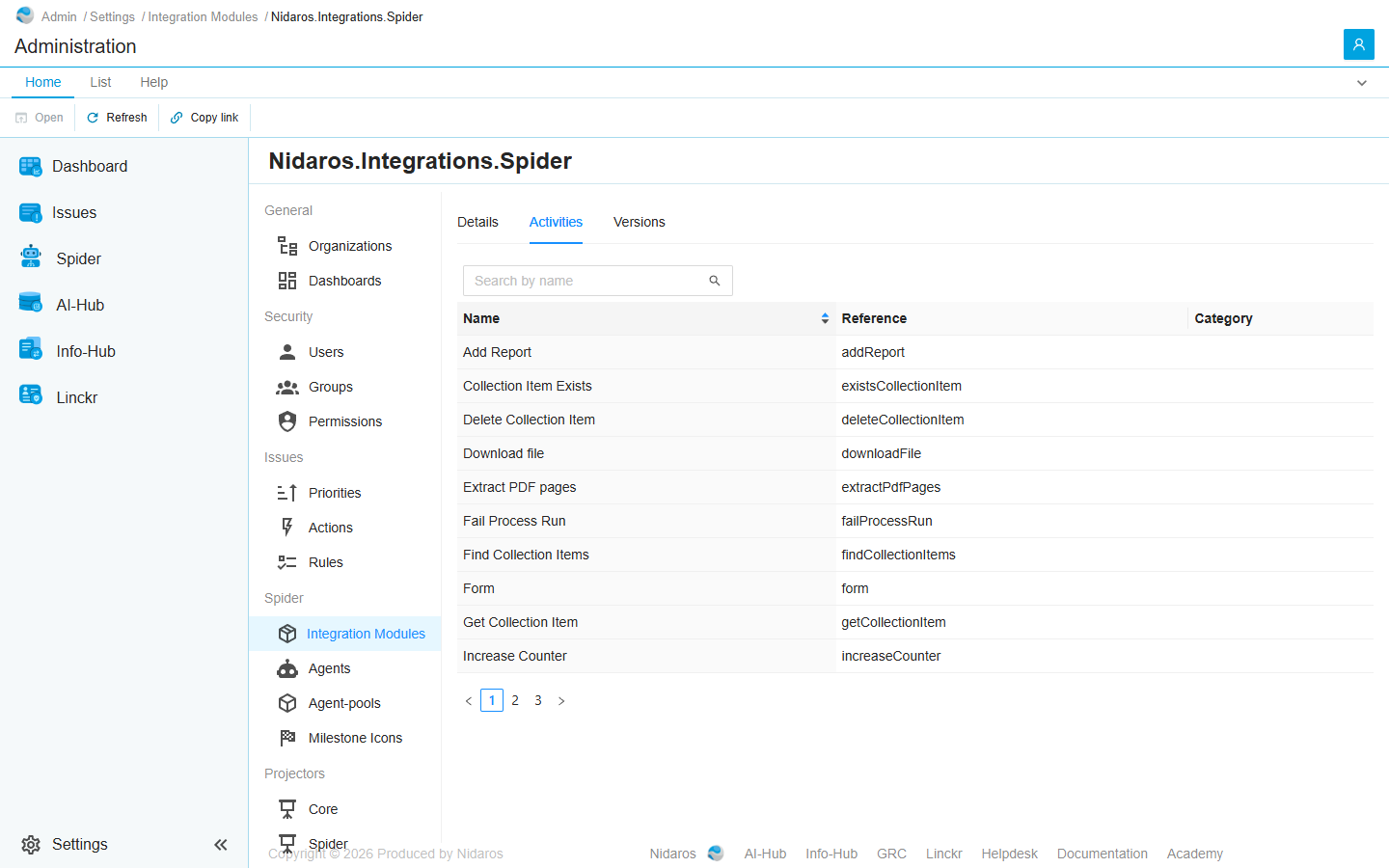Open the Issues sidebar icon

tap(31, 213)
